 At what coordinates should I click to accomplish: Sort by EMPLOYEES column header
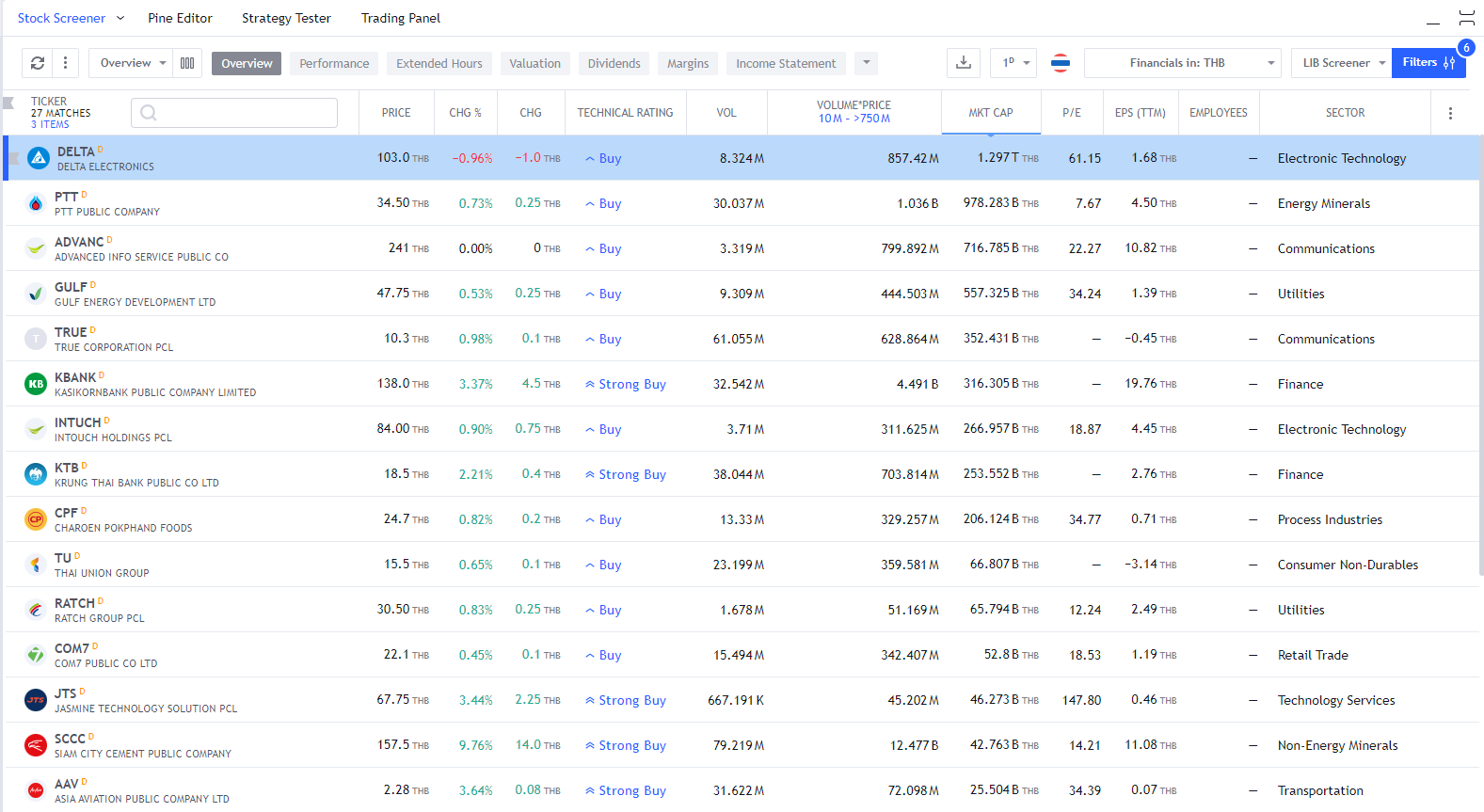point(1219,113)
